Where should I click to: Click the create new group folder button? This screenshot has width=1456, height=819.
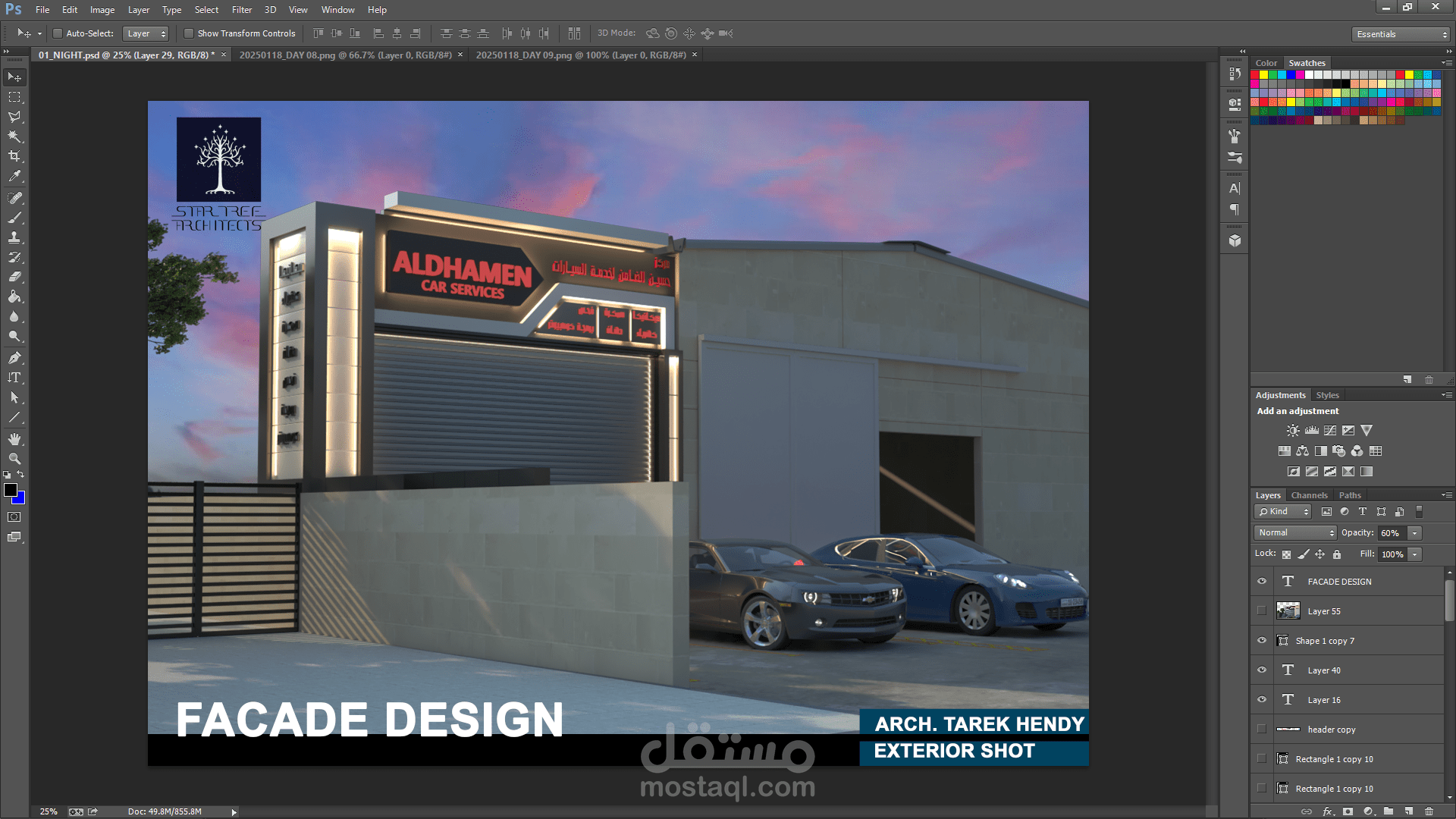1389,811
